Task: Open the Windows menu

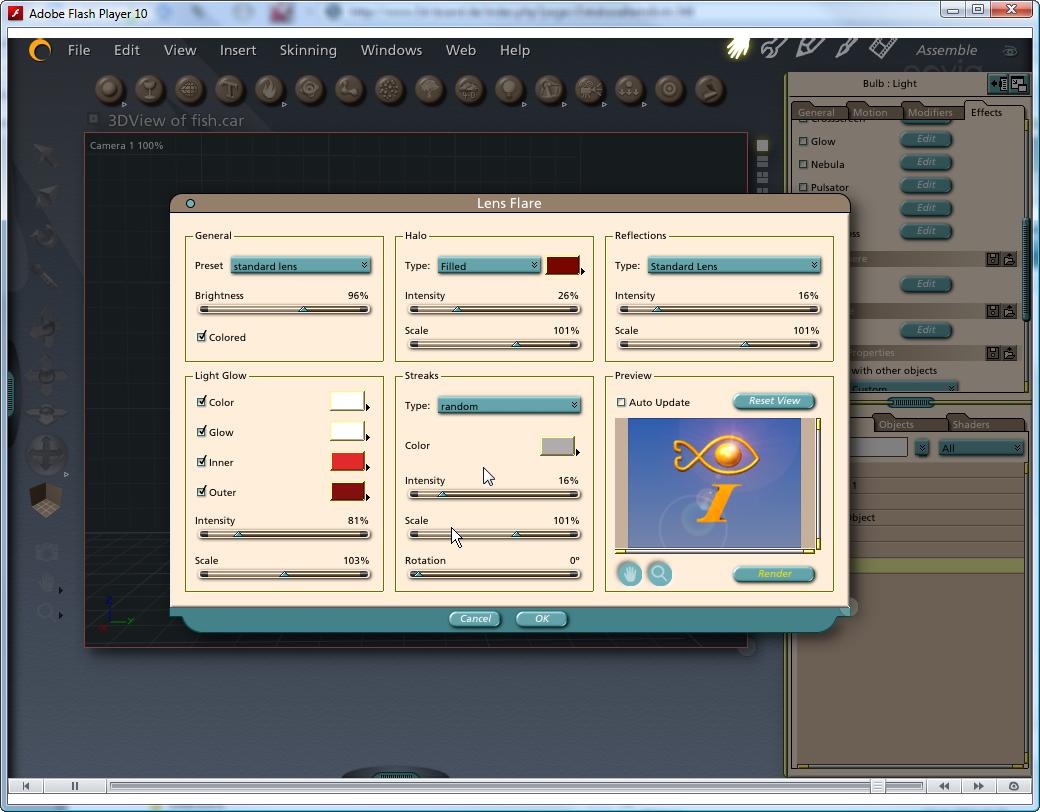Action: click(391, 50)
